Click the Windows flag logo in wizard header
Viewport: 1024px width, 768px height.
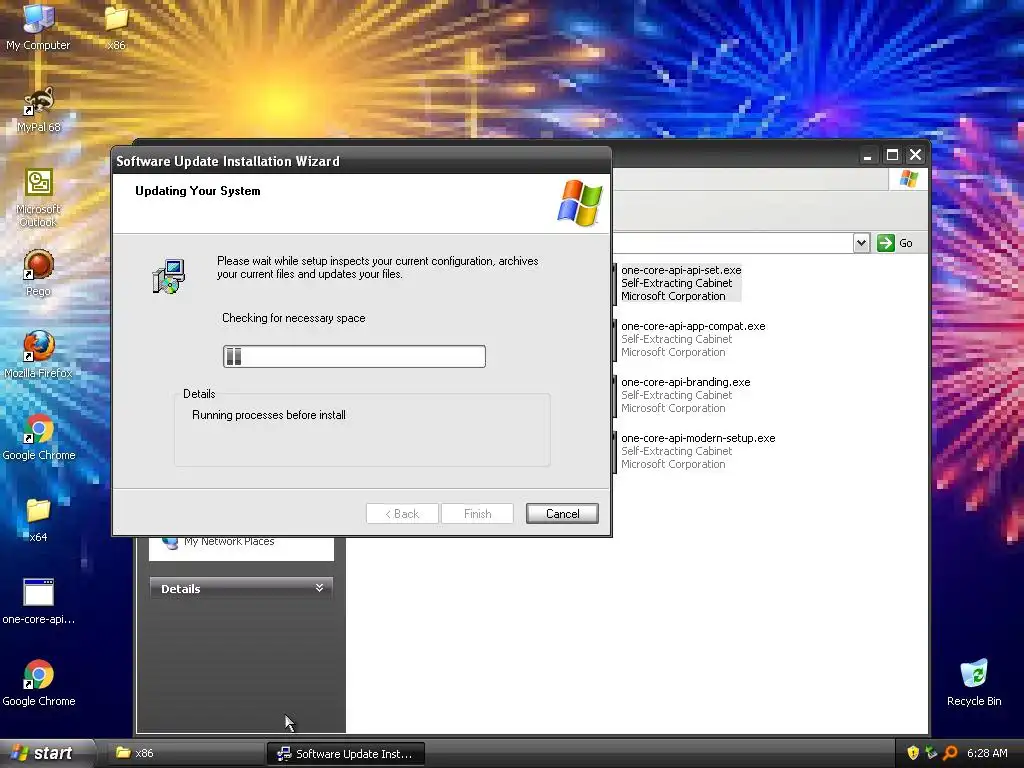pyautogui.click(x=579, y=203)
